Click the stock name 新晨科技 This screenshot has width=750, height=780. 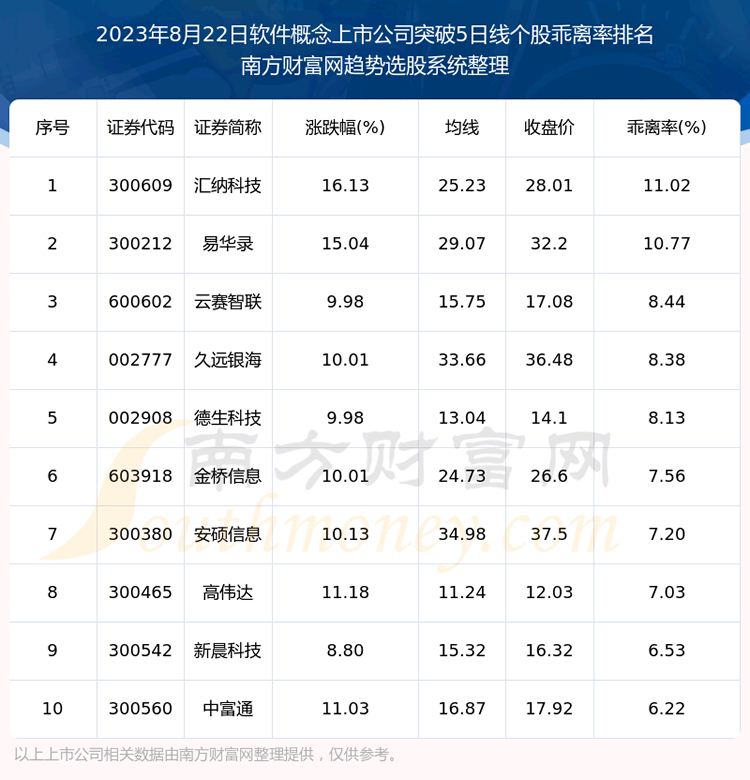(x=228, y=650)
